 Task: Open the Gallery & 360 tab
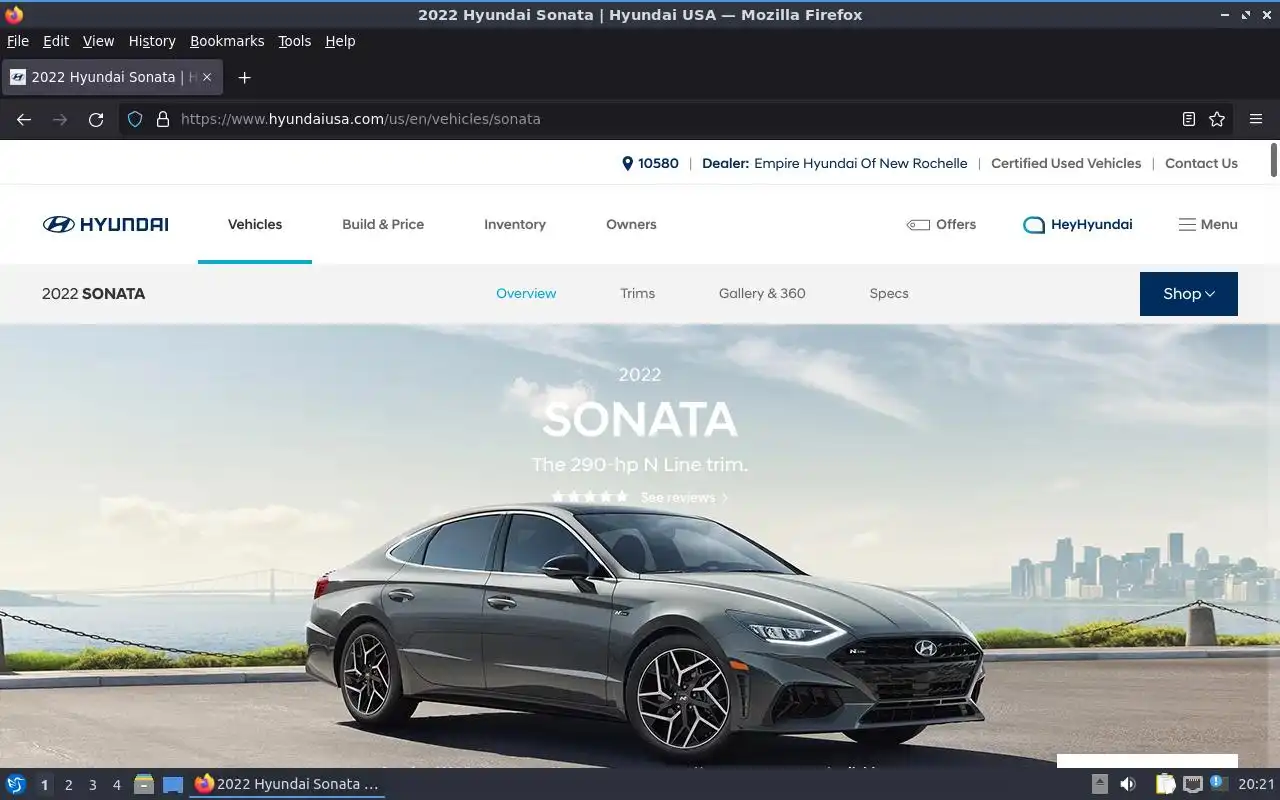click(762, 293)
